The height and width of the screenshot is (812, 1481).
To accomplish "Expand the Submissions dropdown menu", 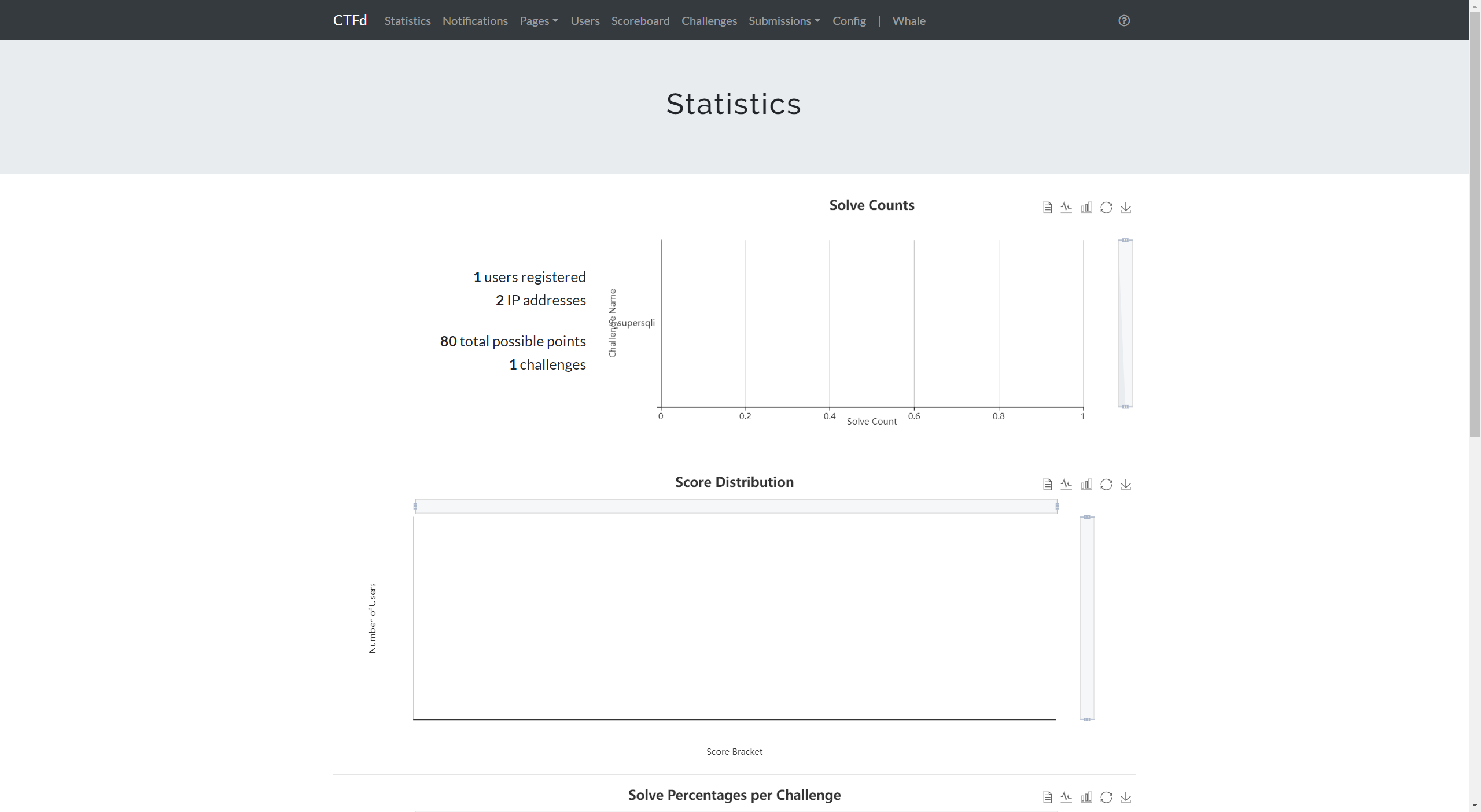I will click(784, 21).
